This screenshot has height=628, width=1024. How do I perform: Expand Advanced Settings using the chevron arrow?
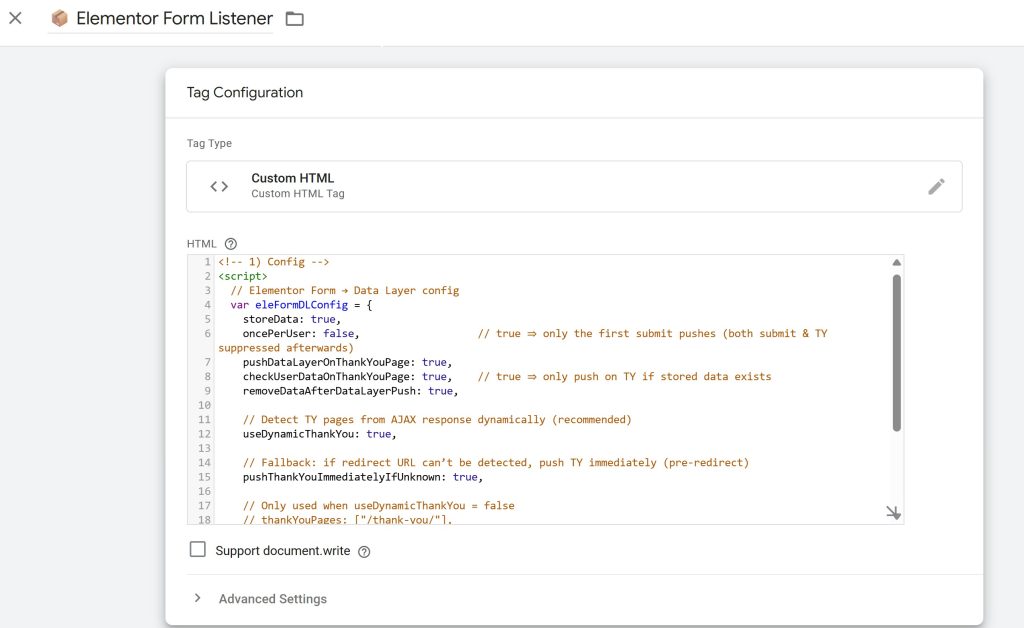coord(197,598)
